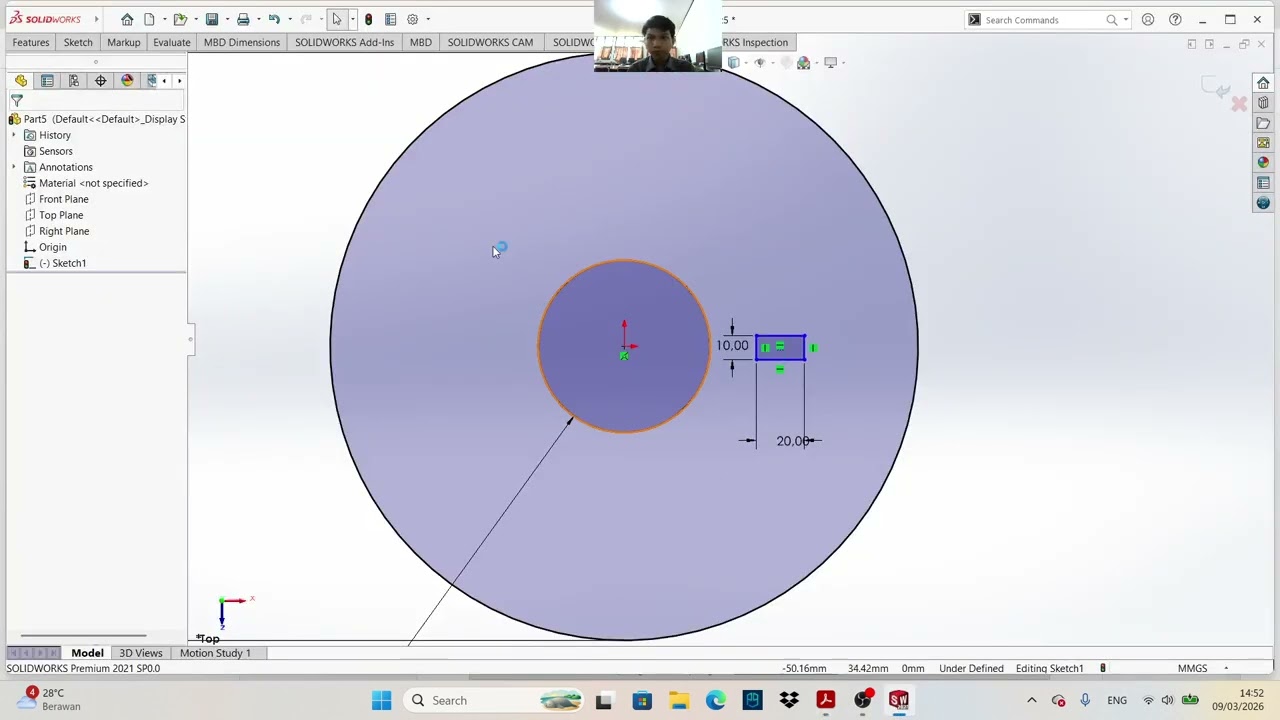
Task: Save the part with the Save icon
Action: (x=211, y=19)
